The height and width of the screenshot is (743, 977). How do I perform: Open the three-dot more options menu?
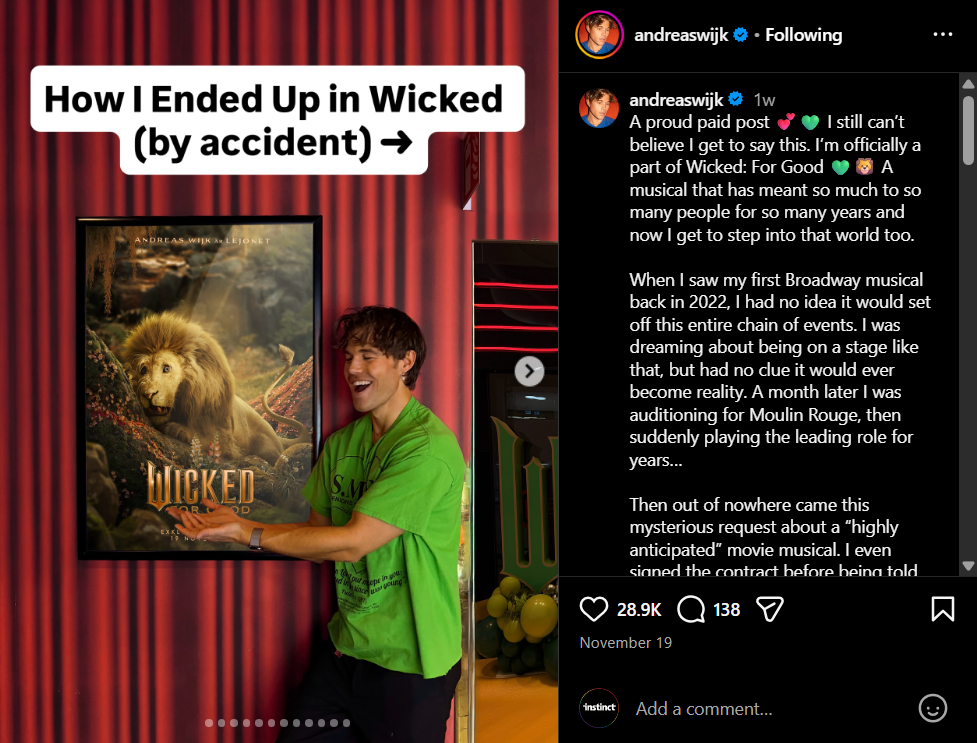pyautogui.click(x=943, y=34)
